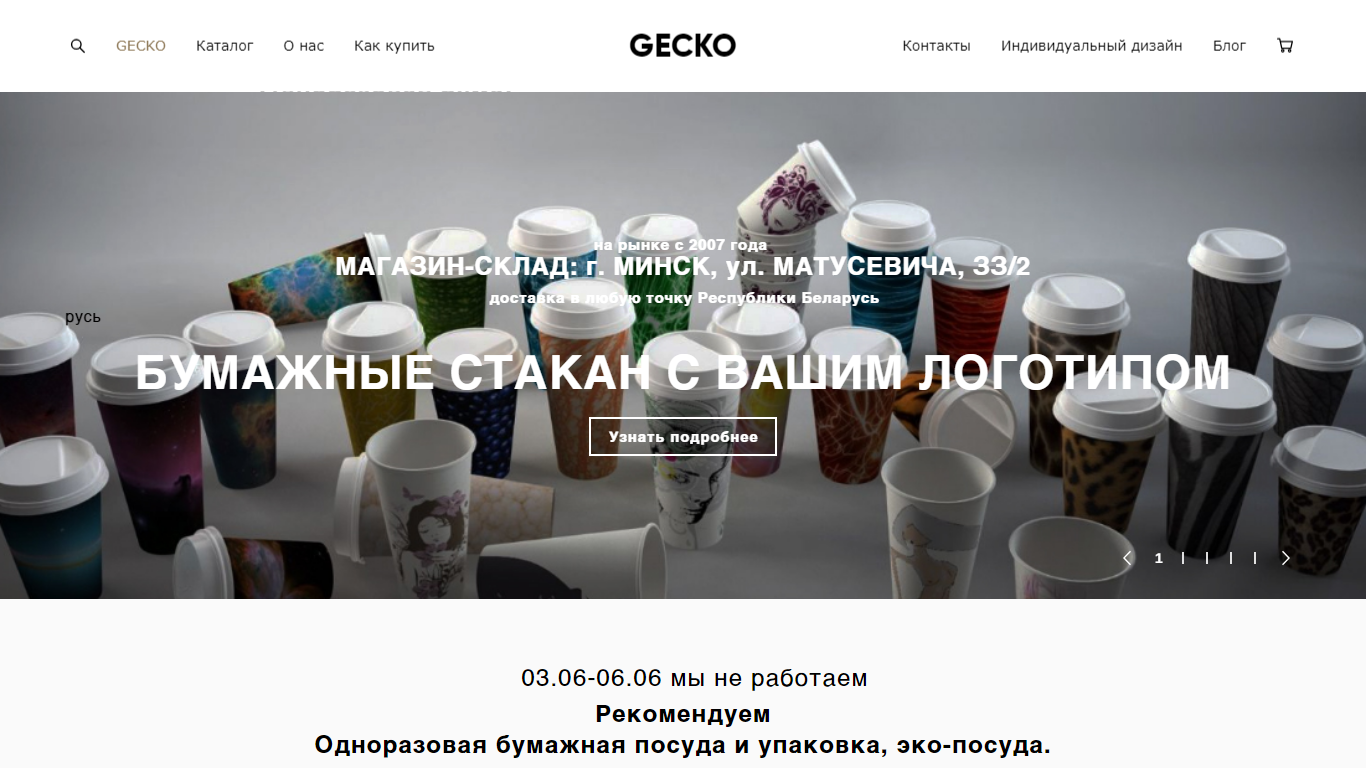The height and width of the screenshot is (768, 1366).
Task: Go to previous slide arrow
Action: coord(1127,558)
